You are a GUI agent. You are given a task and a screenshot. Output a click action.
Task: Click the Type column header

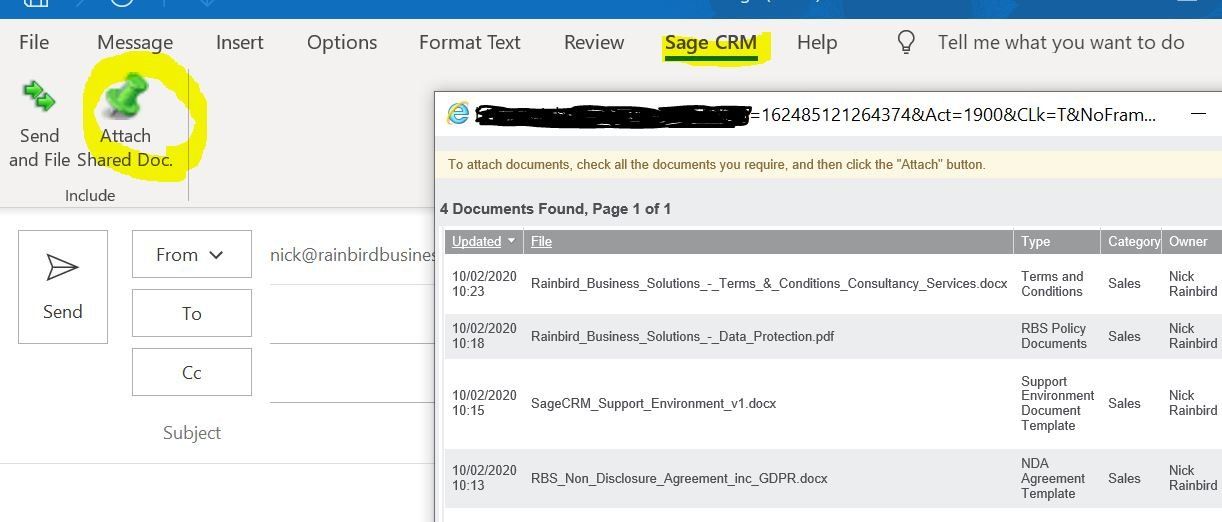[x=1035, y=241]
